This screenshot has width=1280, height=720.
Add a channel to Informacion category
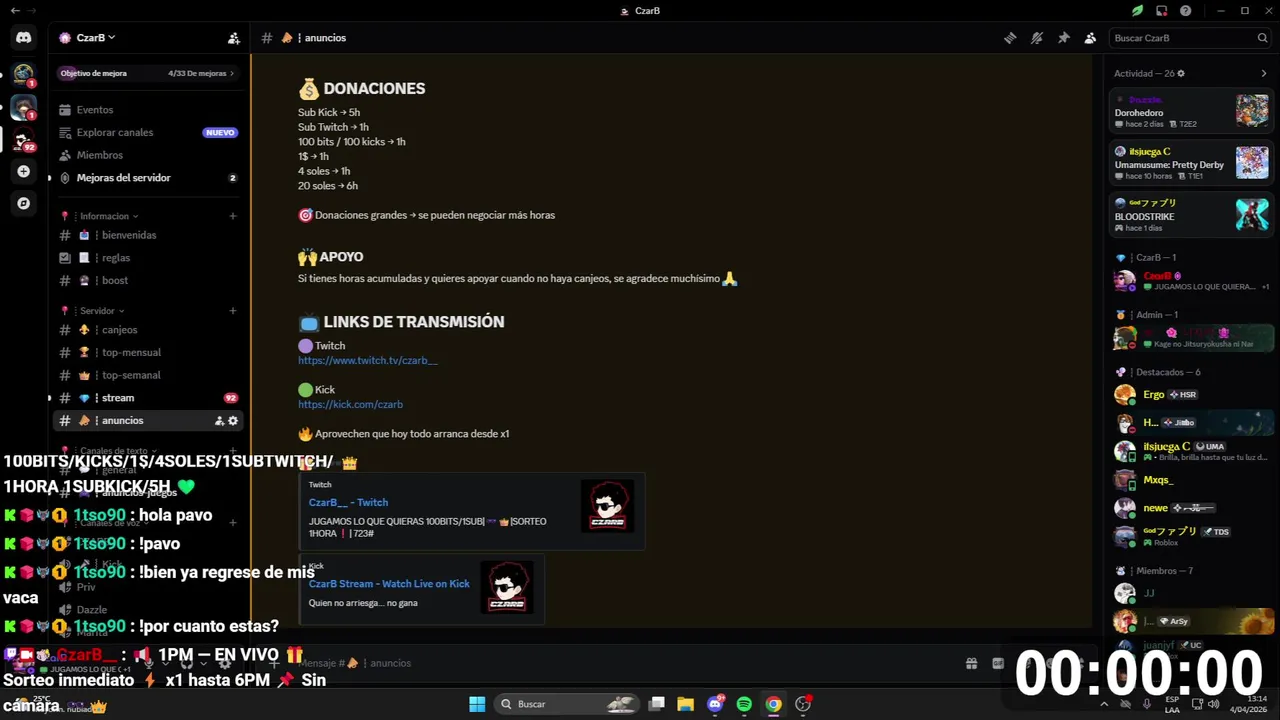pyautogui.click(x=233, y=216)
